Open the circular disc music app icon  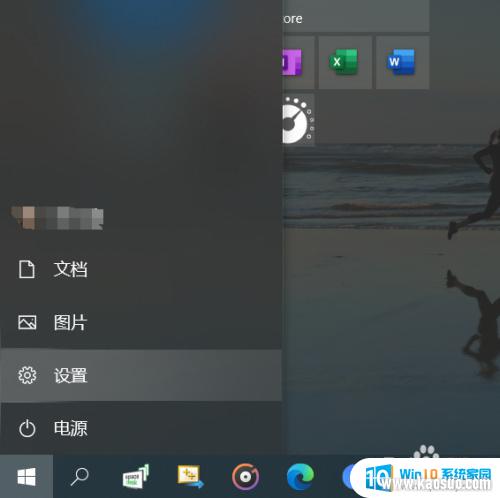pyautogui.click(x=246, y=477)
